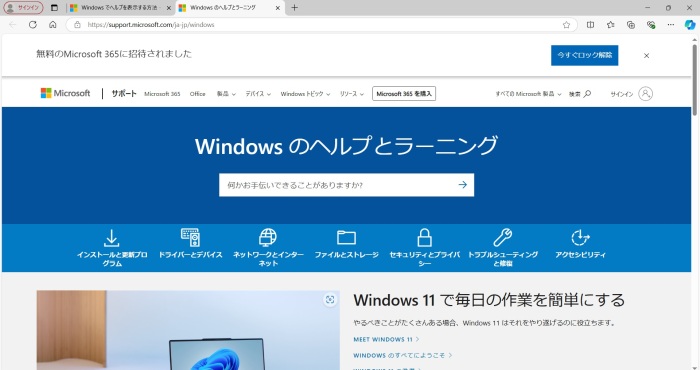Viewport: 700px width, 370px height.
Task: Switch to the Windows でヘルプを表示する方法 tab
Action: [x=120, y=8]
